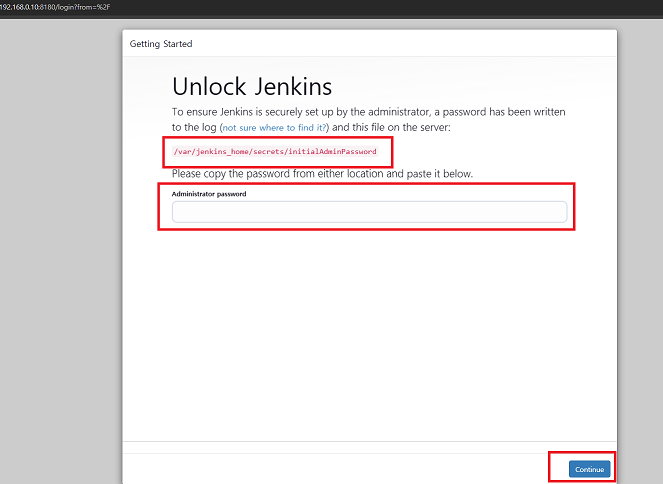Click the 'Getting Started' header text
Viewport: 663px width, 484px height.
161,44
